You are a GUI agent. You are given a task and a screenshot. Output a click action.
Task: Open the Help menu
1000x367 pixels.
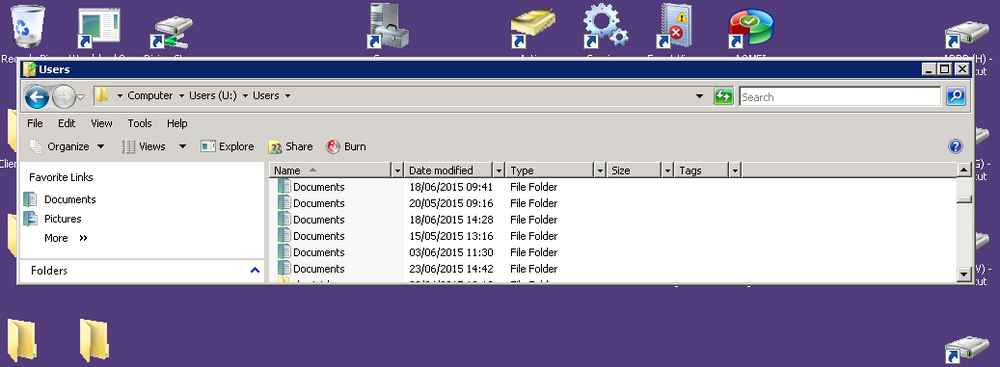177,123
